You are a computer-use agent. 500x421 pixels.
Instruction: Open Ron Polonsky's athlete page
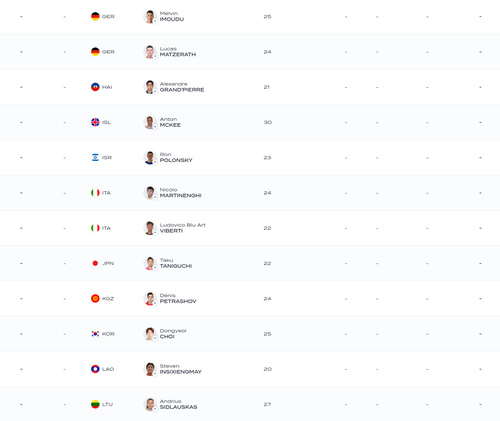pyautogui.click(x=176, y=157)
